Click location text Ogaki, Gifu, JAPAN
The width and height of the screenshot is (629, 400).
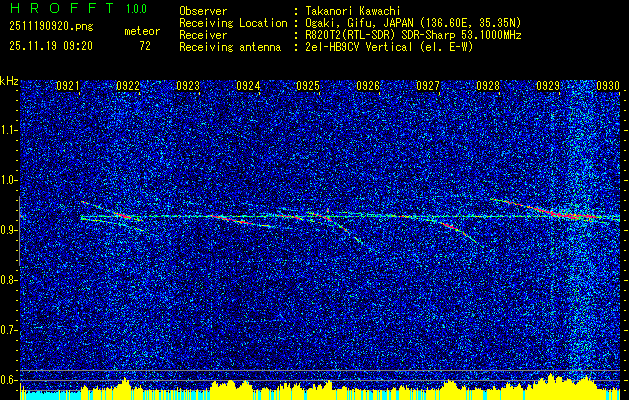pos(359,23)
